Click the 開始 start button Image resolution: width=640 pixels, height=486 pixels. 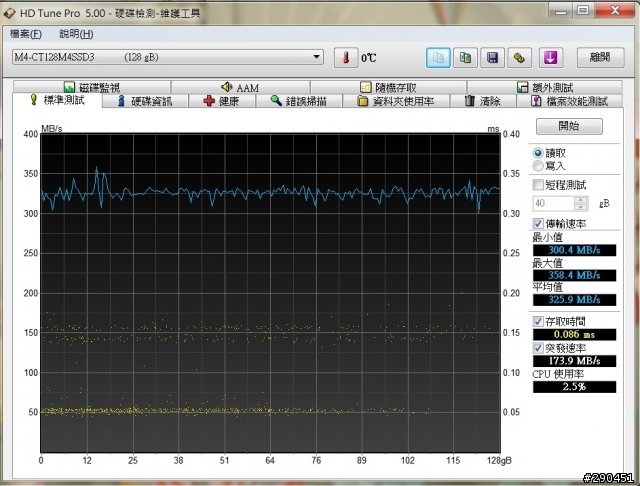[x=569, y=126]
